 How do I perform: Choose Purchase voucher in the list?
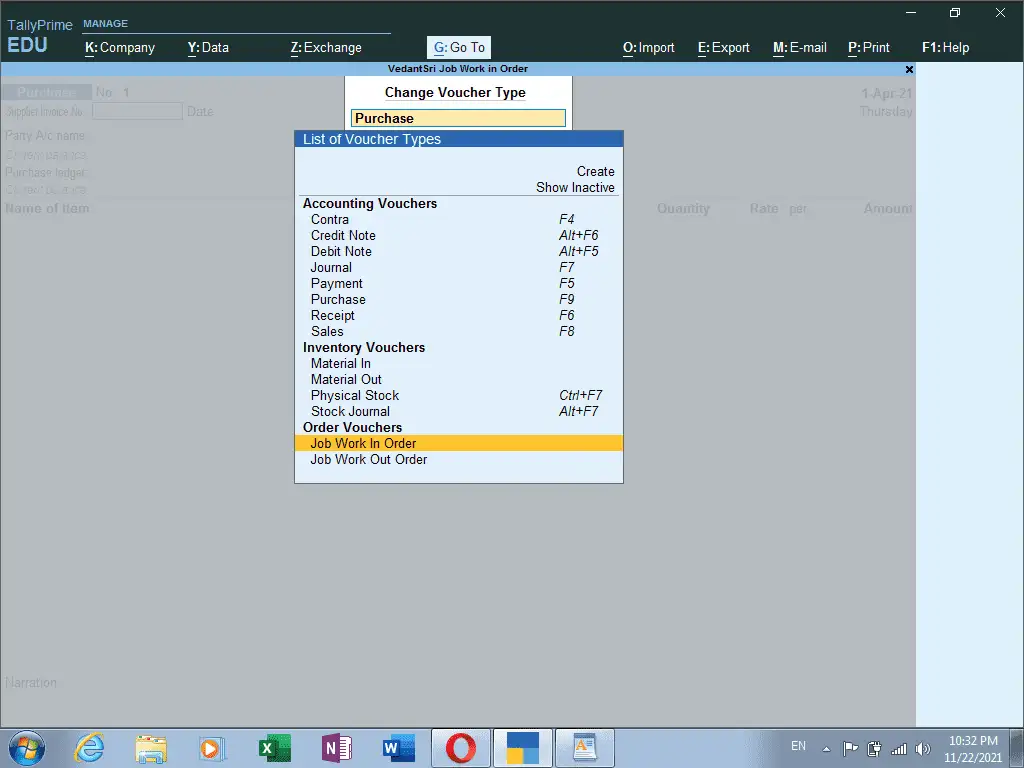coord(458,299)
